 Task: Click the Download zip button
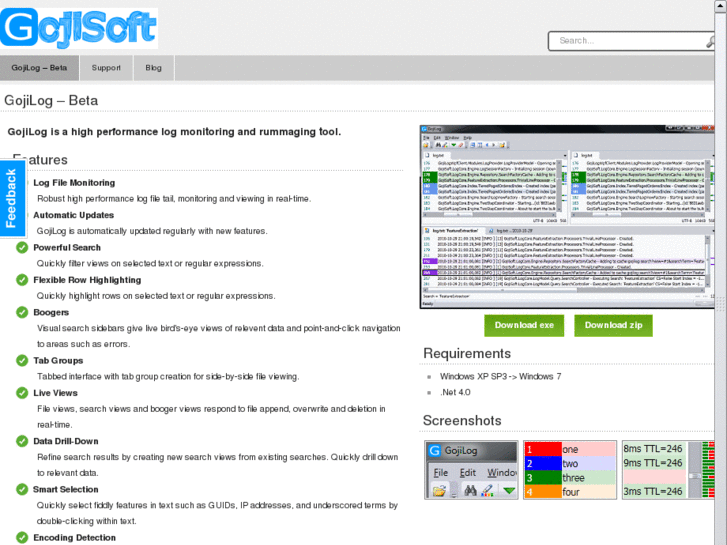(613, 325)
